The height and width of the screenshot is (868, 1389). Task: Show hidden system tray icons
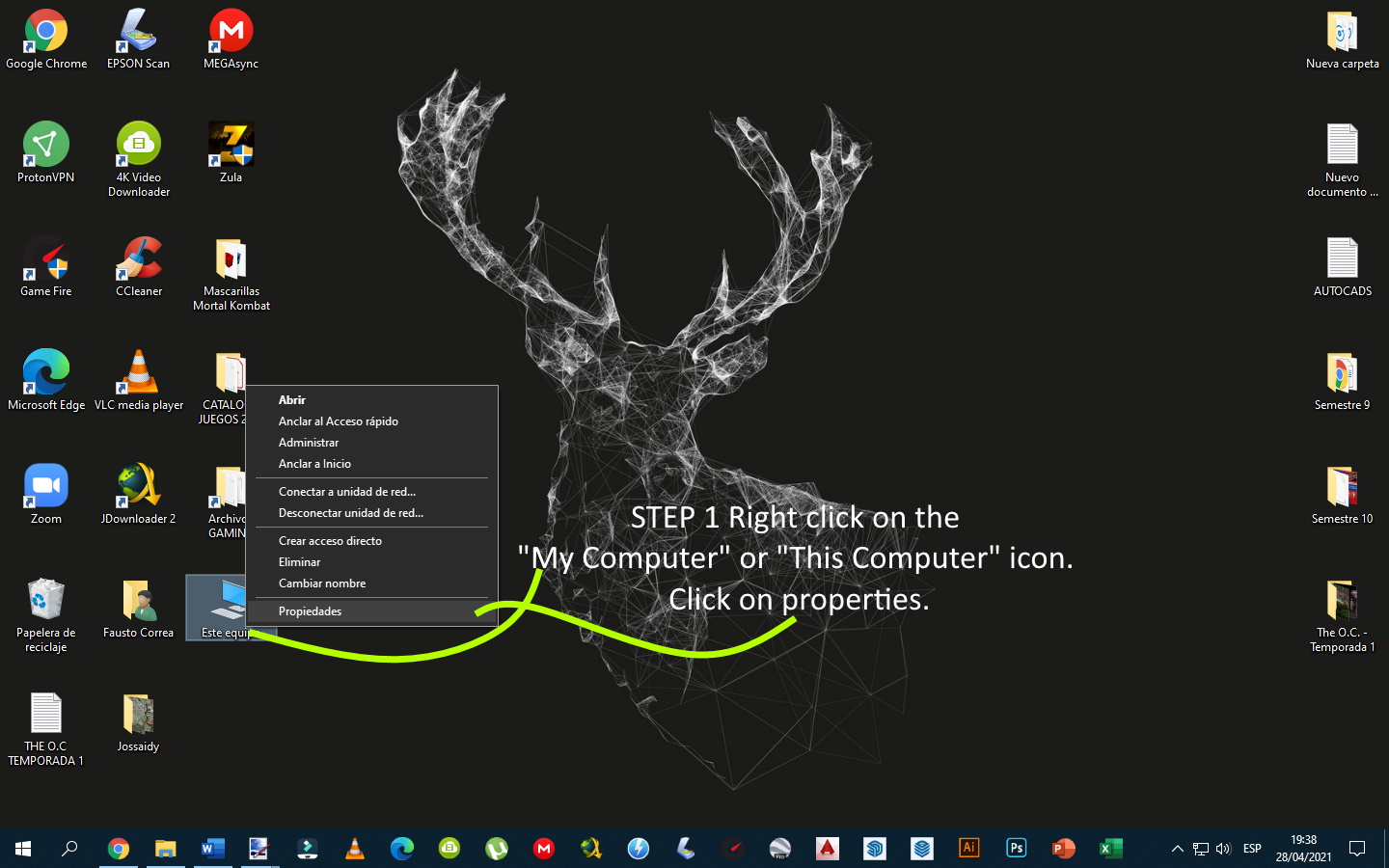(x=1177, y=849)
